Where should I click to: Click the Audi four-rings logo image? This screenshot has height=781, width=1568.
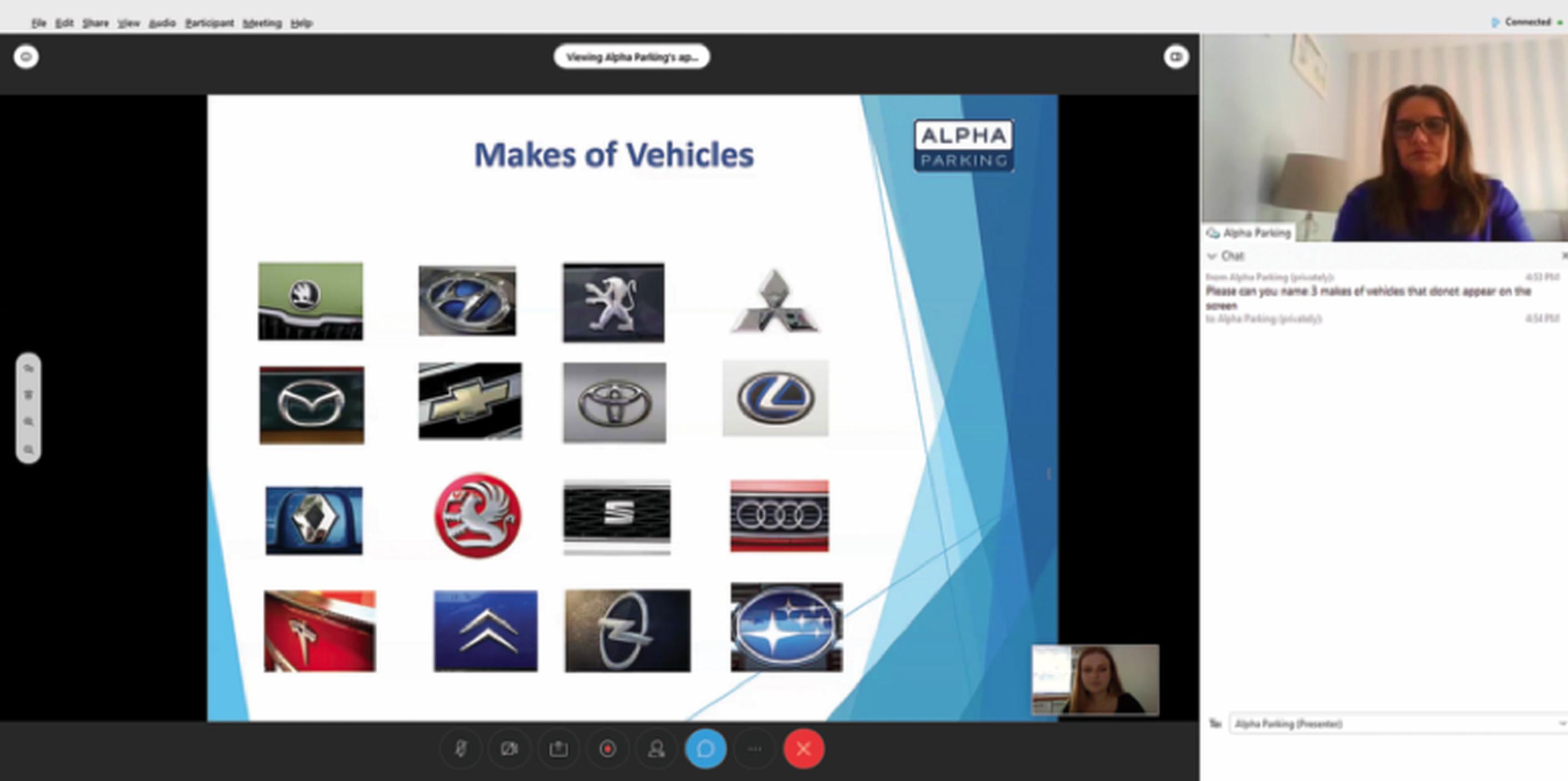[779, 516]
